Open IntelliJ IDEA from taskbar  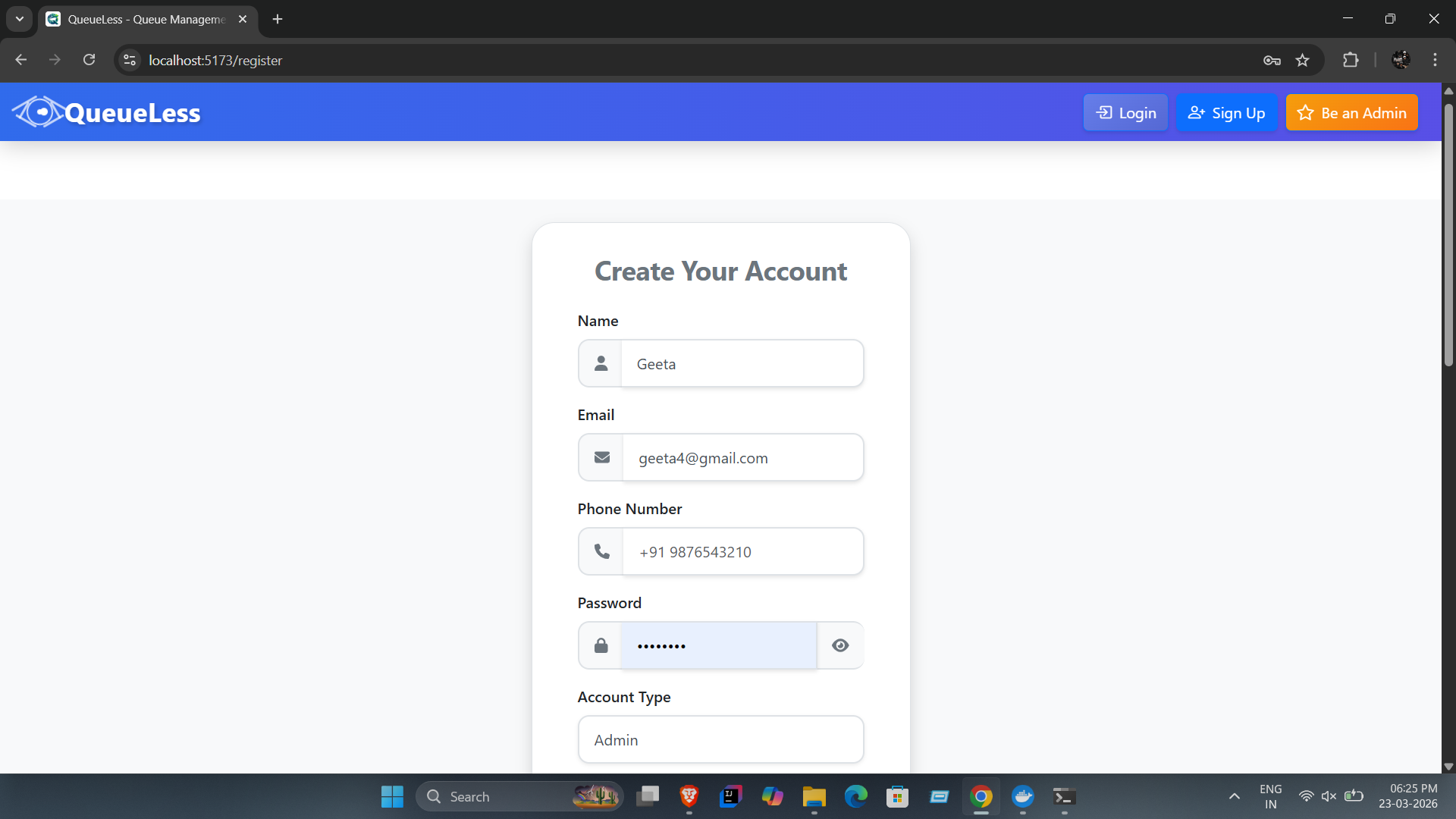pos(731,796)
